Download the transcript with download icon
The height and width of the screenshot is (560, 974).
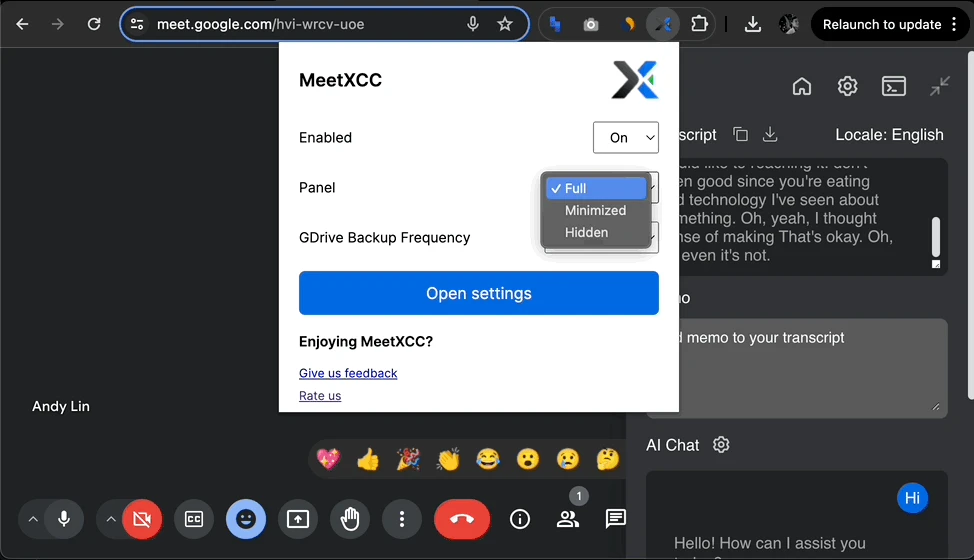click(x=770, y=134)
